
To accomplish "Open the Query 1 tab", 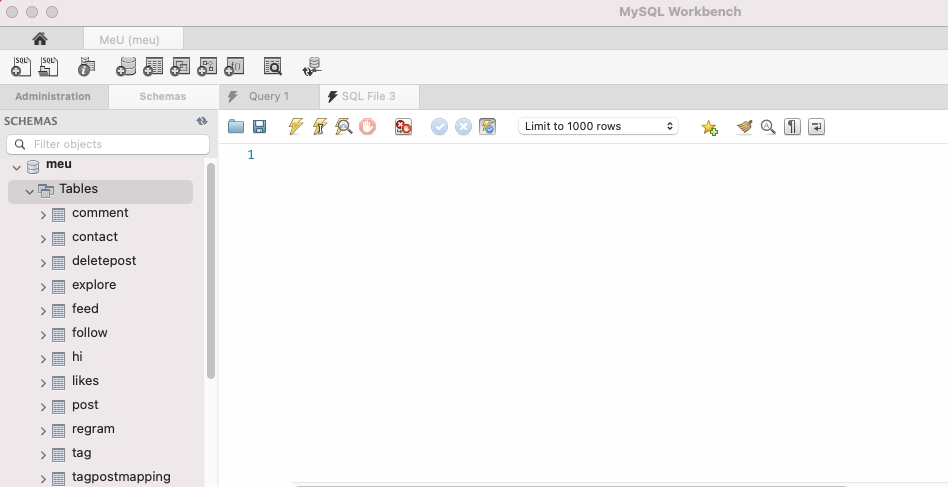I will 269,97.
